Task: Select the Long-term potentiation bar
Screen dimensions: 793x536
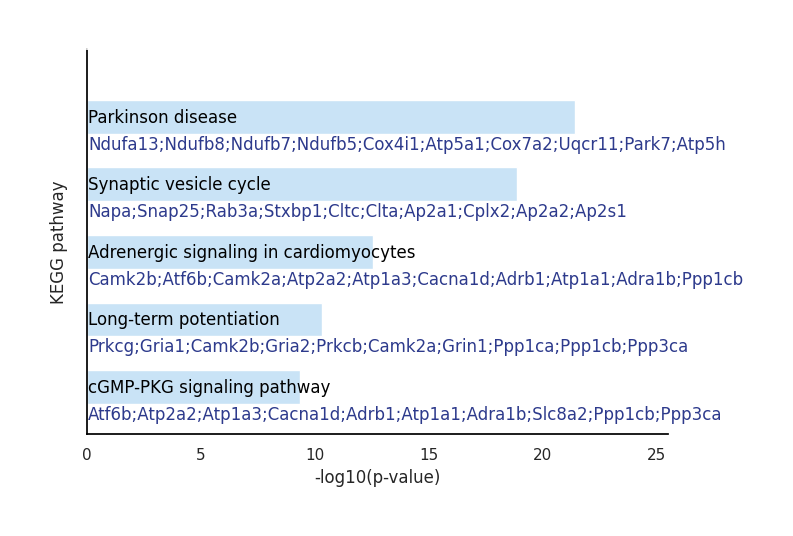Action: [x=205, y=320]
